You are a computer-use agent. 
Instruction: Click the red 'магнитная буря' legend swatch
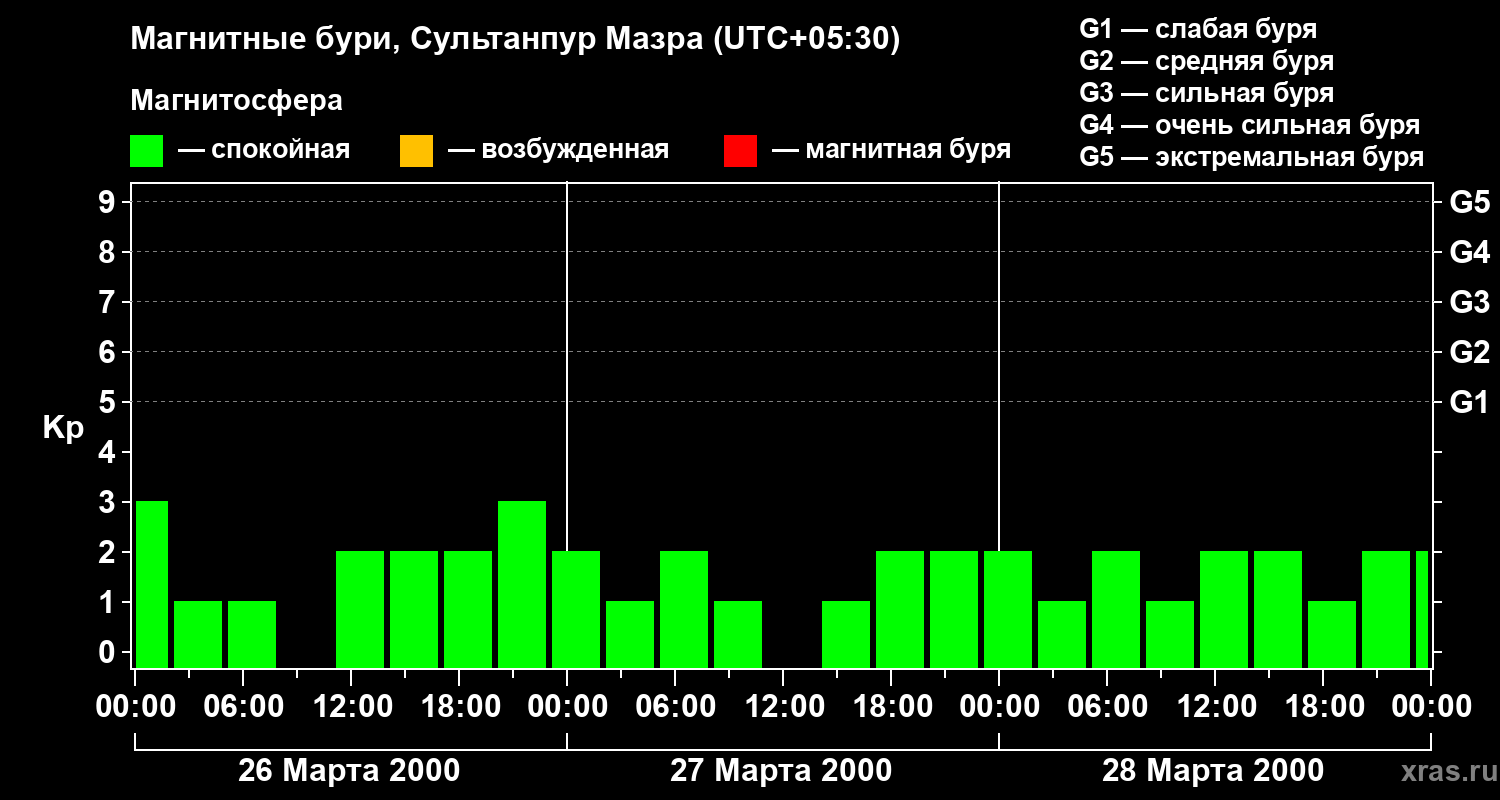click(740, 151)
